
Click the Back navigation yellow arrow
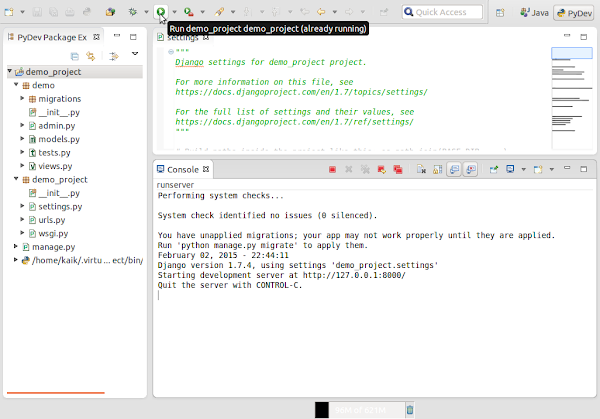tap(321, 12)
